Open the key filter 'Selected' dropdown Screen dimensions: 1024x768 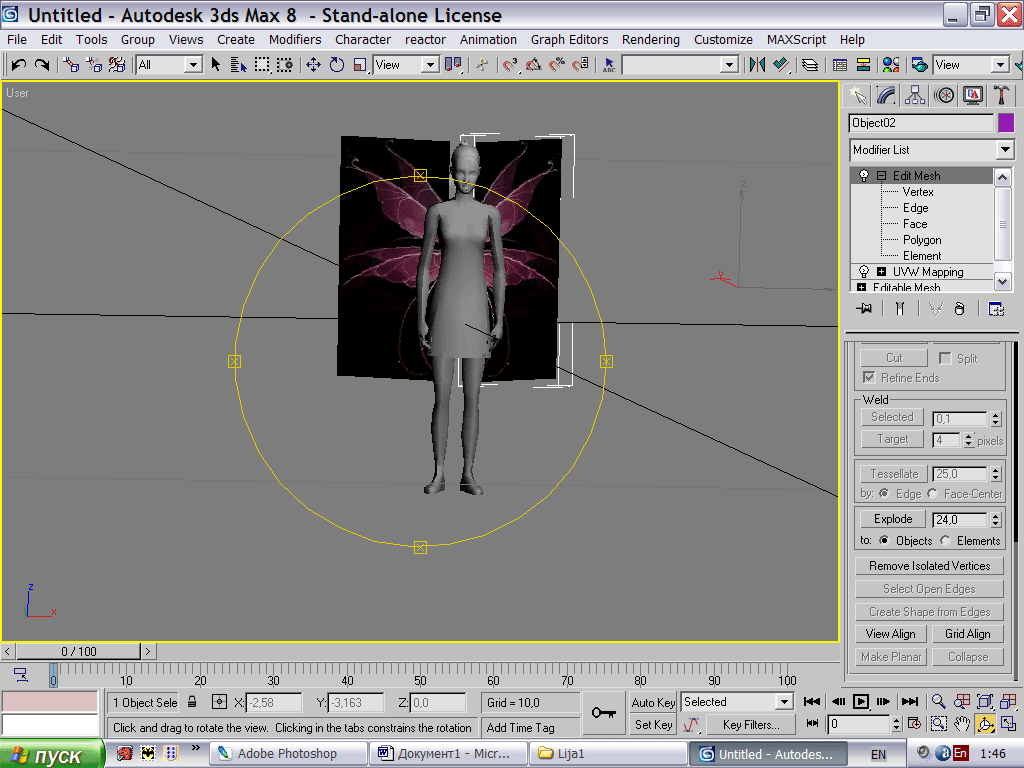tap(784, 702)
